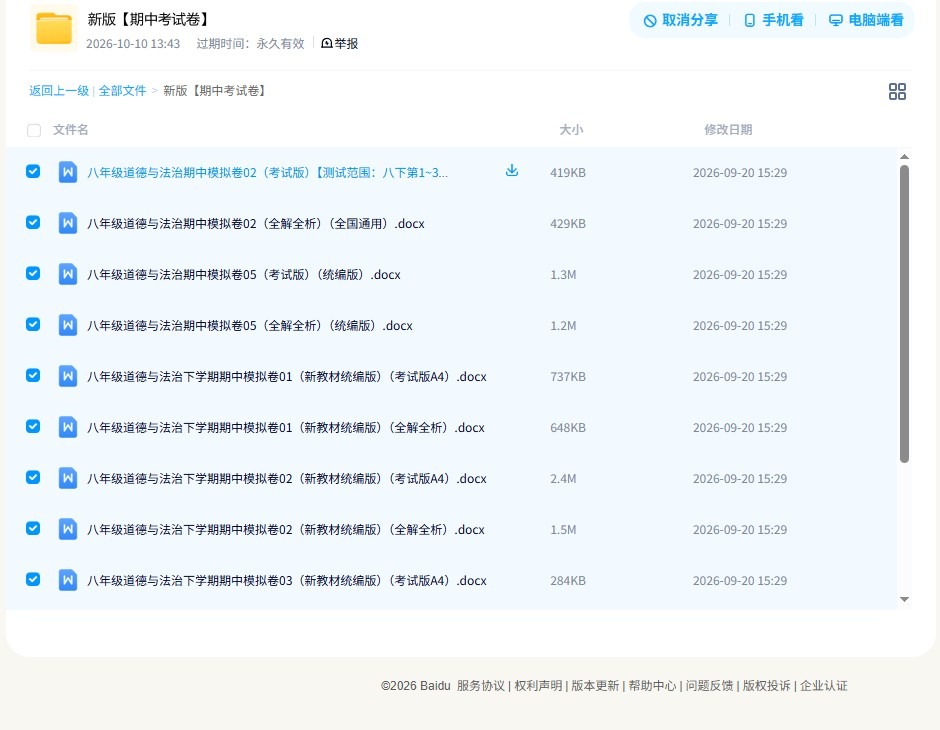The width and height of the screenshot is (940, 730).
Task: Click Word icon for 下学期期中模拟卷01(考试版A4) file
Action: pos(68,376)
